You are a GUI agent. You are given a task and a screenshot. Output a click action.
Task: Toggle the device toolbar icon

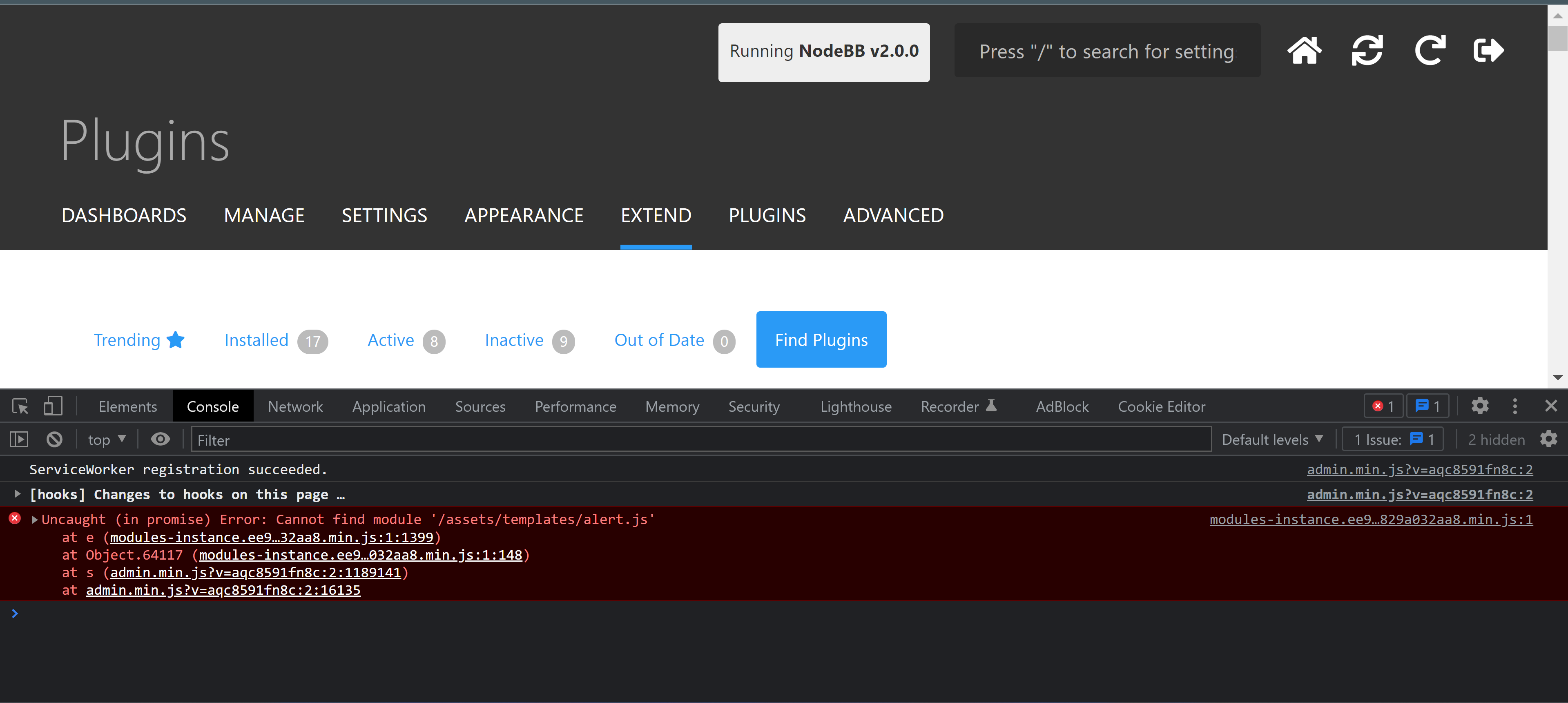53,406
